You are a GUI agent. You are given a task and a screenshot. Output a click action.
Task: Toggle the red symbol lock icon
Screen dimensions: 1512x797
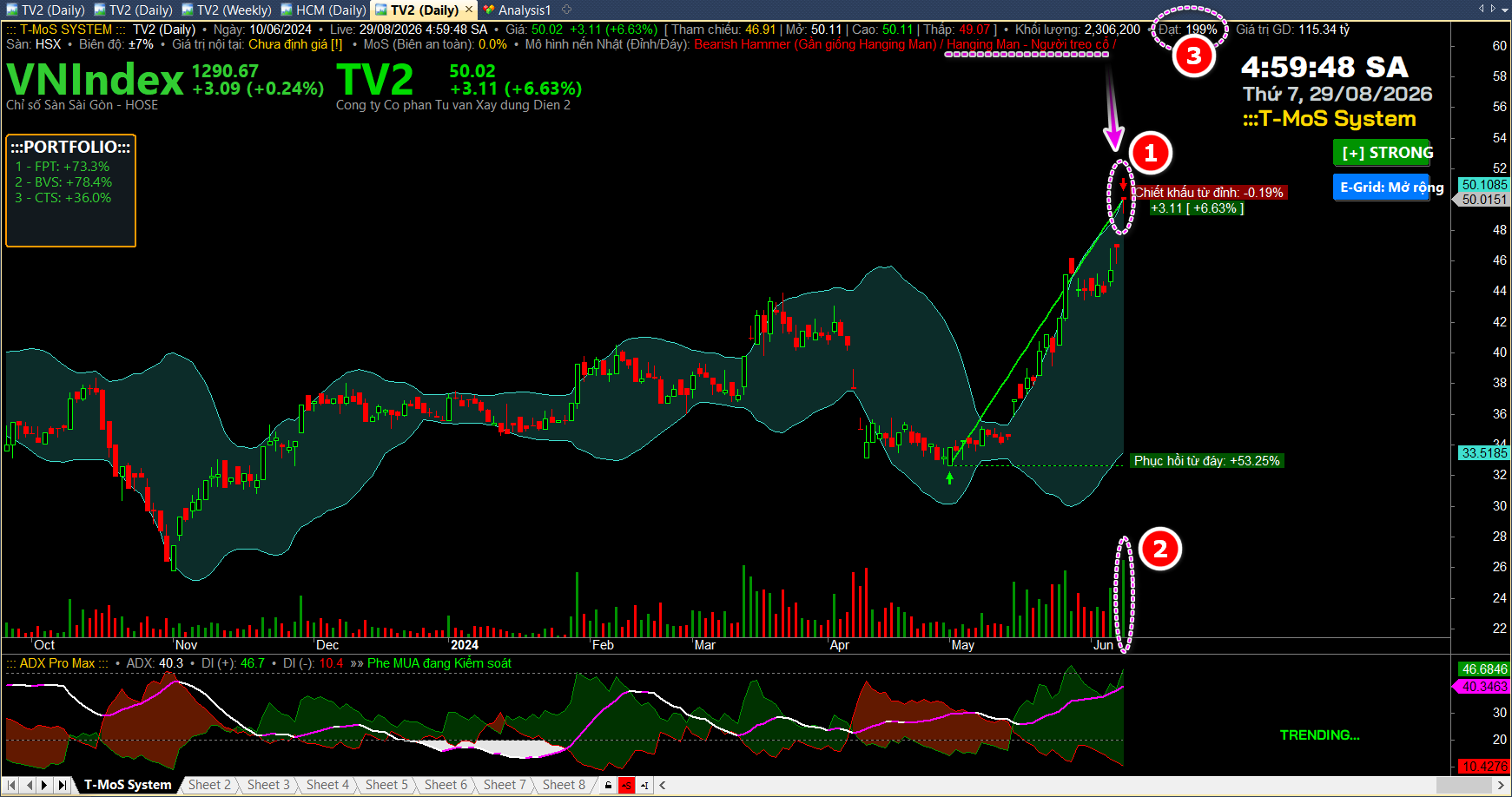point(626,785)
